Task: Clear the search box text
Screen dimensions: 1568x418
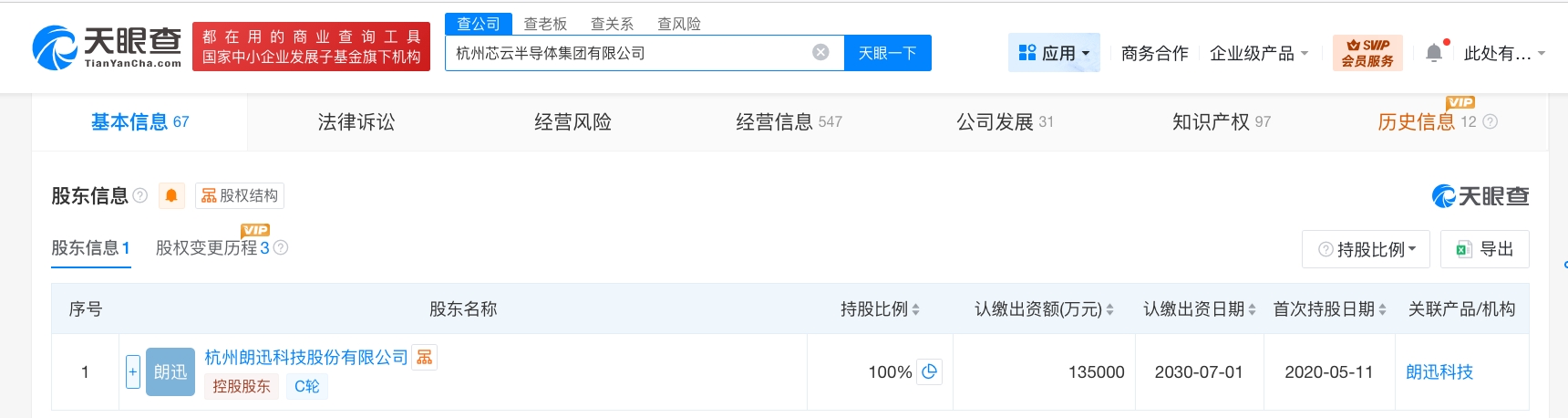Action: [820, 52]
